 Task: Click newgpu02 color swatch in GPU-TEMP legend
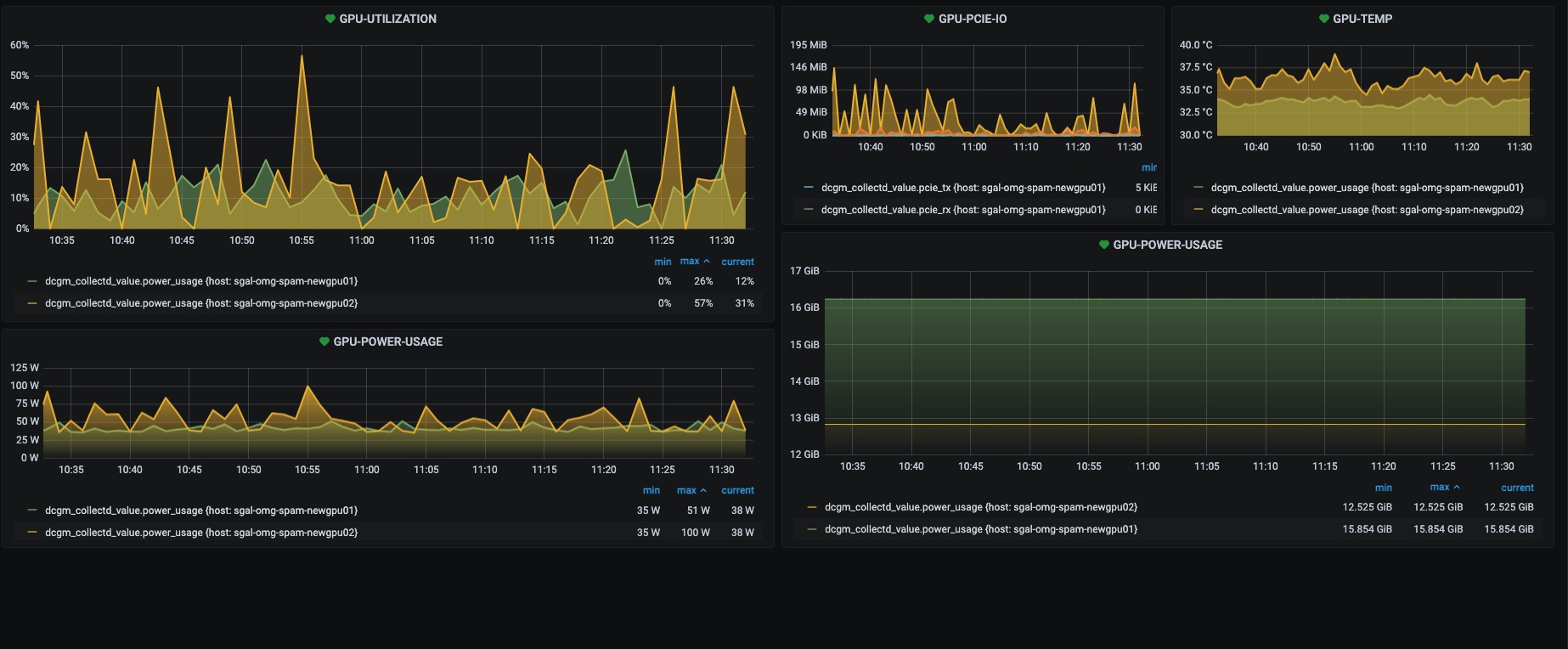[x=1199, y=210]
